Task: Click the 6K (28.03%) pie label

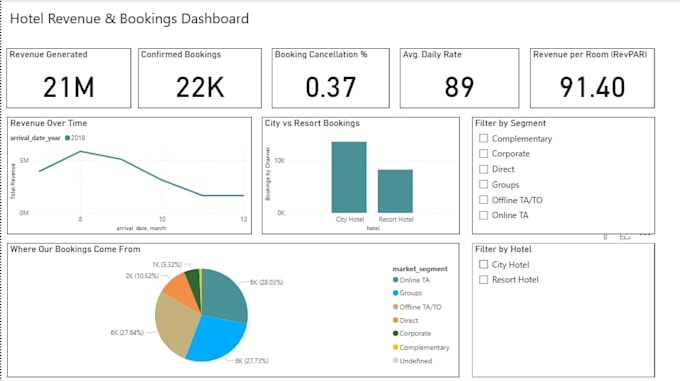Action: [x=266, y=282]
